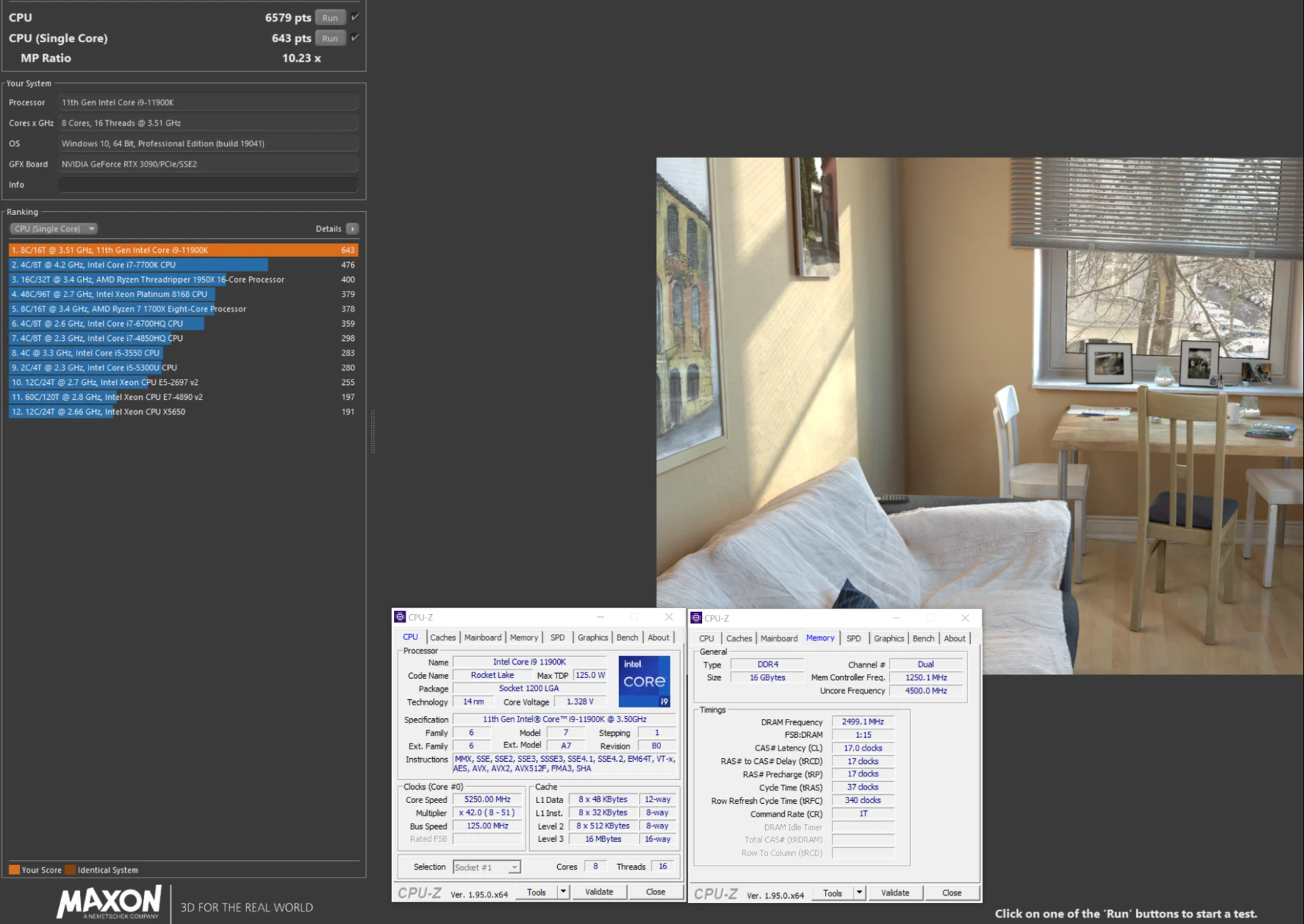Click the GFX Board field
Image resolution: width=1304 pixels, height=924 pixels.
tap(208, 164)
